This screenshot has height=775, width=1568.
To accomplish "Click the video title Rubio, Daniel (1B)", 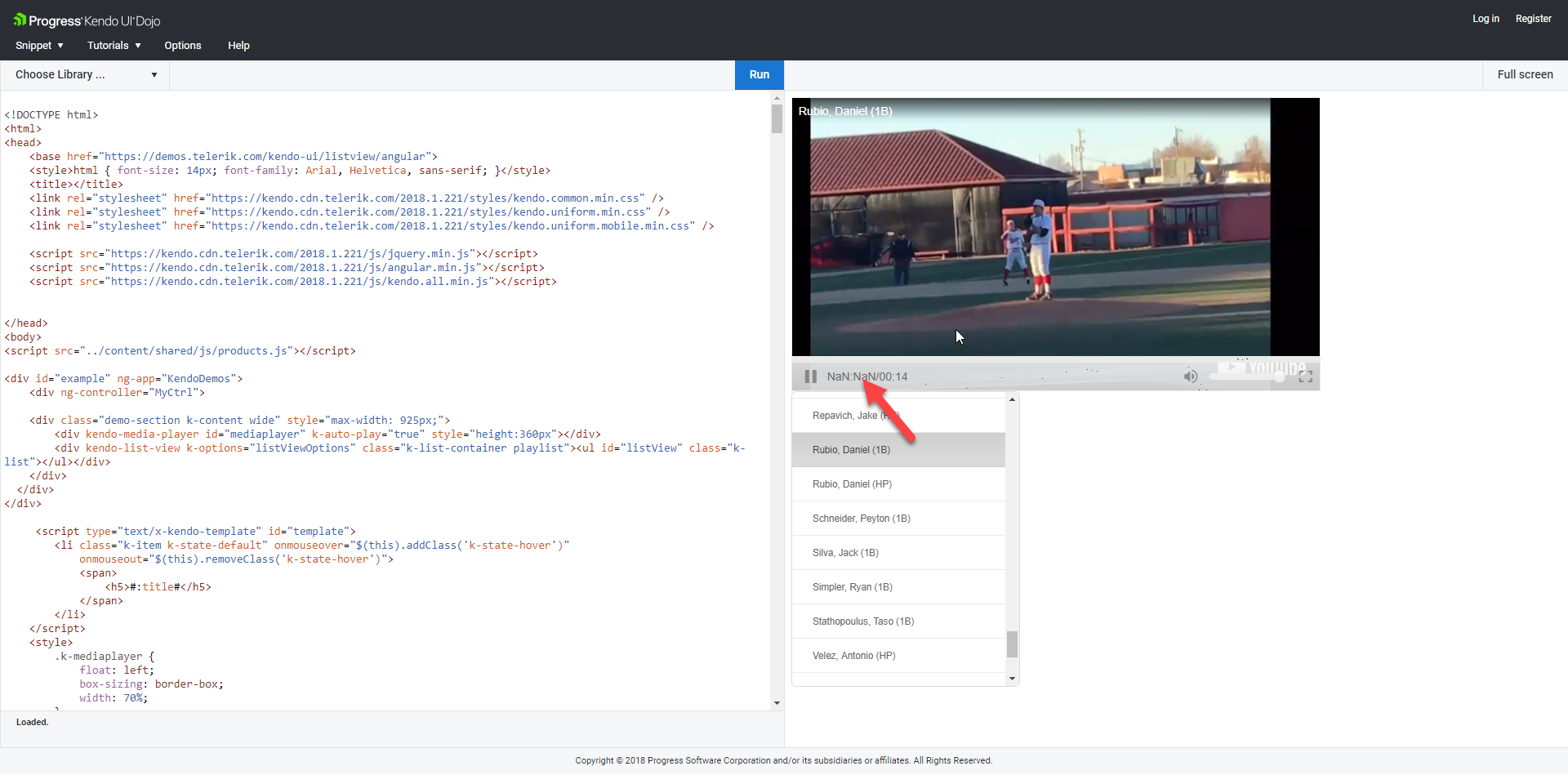I will tap(845, 111).
